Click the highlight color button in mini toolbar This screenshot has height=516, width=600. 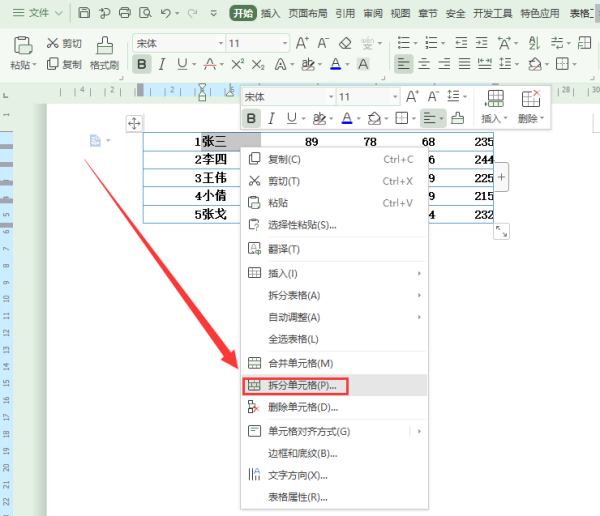tap(319, 118)
